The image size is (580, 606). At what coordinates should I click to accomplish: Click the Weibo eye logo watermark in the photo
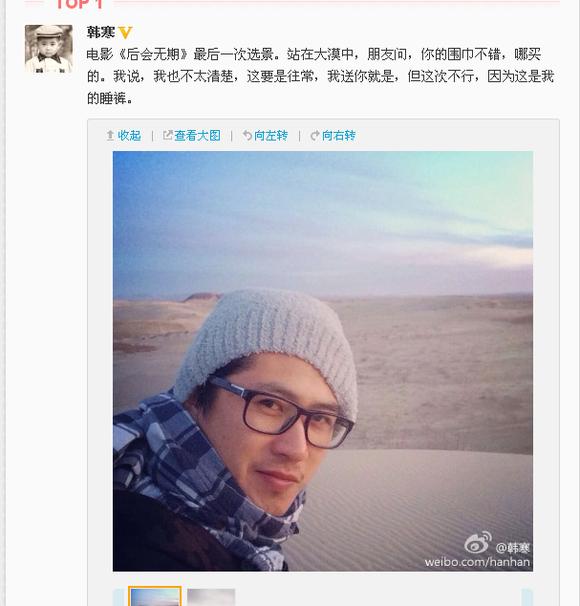pos(478,543)
